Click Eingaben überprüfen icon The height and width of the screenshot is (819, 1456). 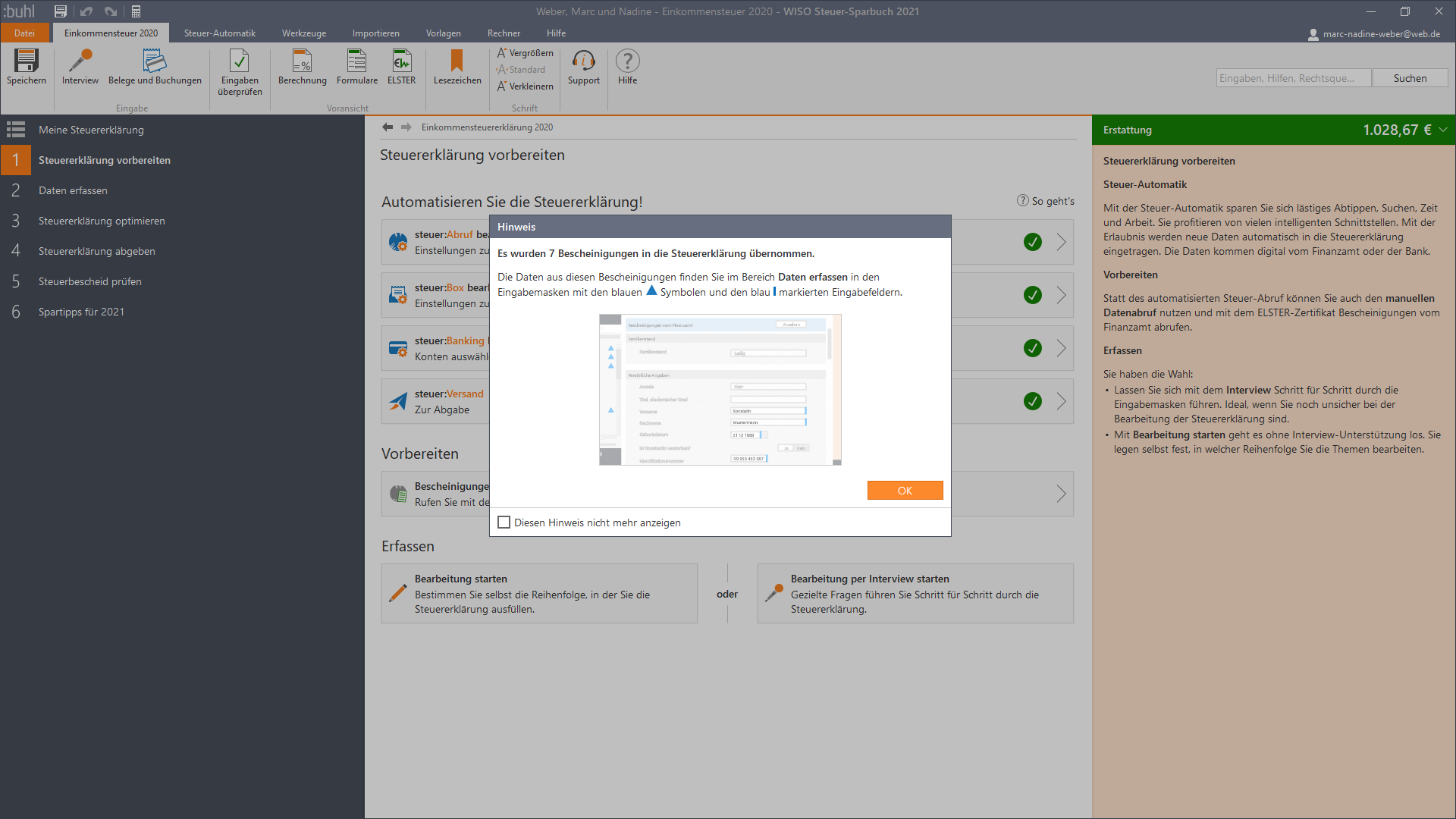point(240,61)
